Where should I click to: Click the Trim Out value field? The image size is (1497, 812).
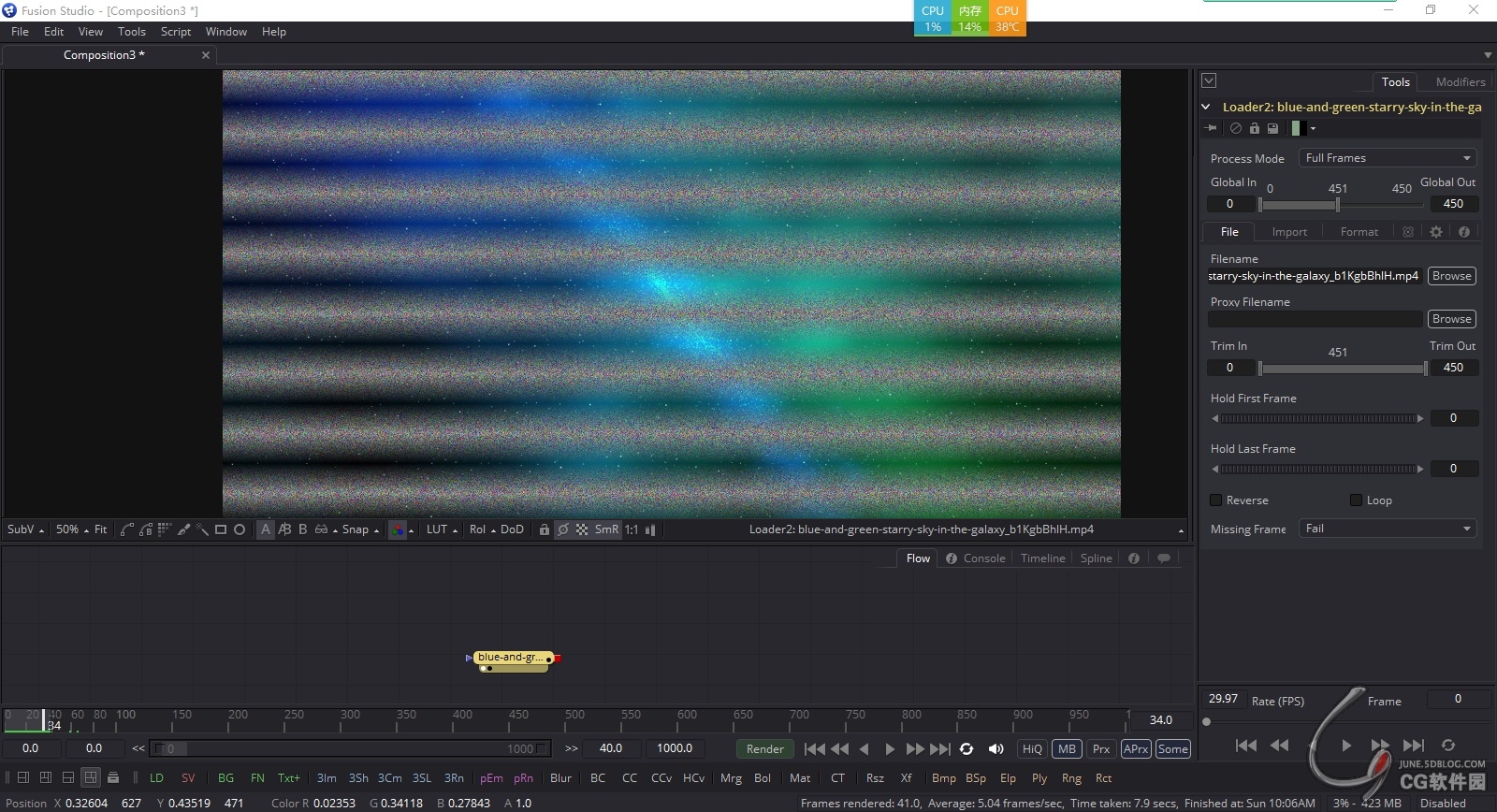1453,368
